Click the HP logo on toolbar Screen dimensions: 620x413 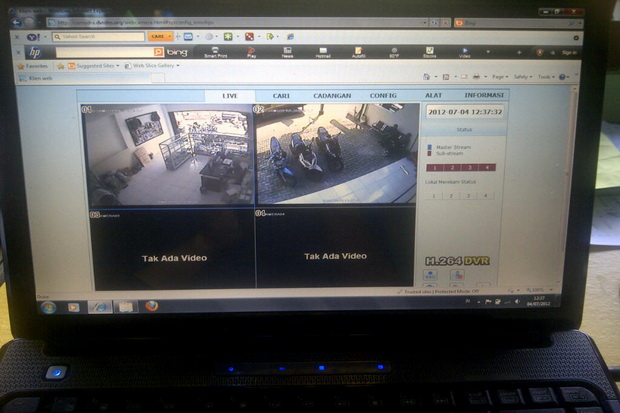click(x=35, y=52)
